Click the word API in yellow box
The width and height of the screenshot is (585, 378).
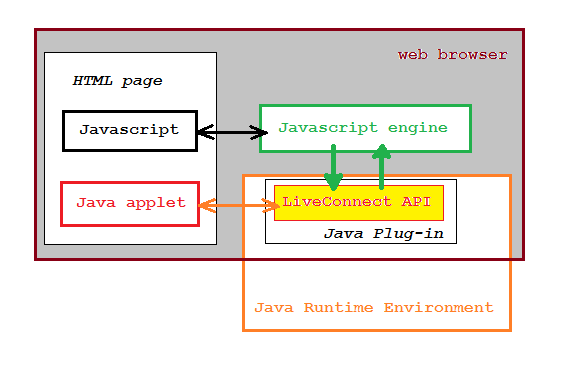(416, 202)
